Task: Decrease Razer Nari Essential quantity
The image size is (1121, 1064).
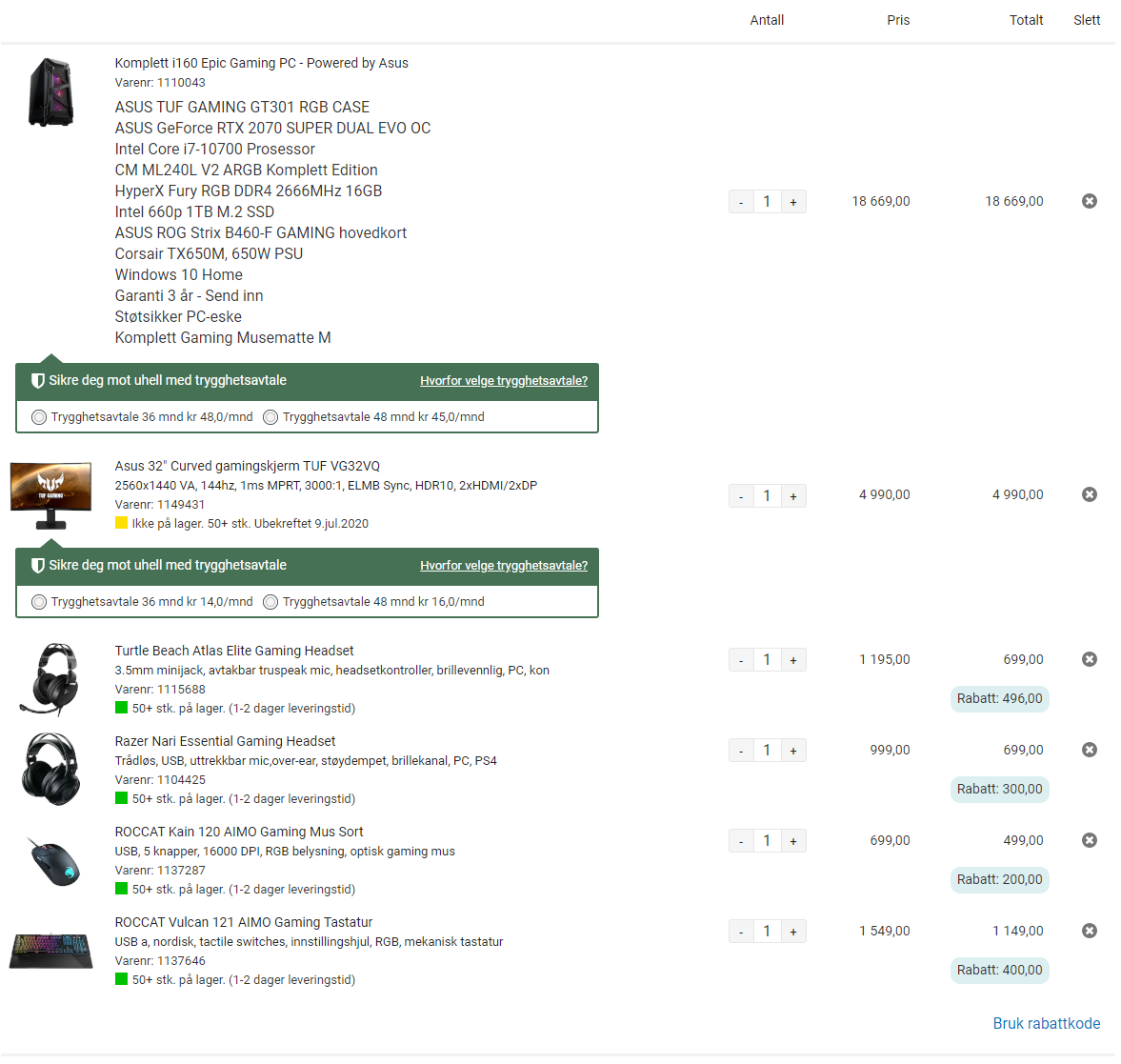Action: (741, 750)
